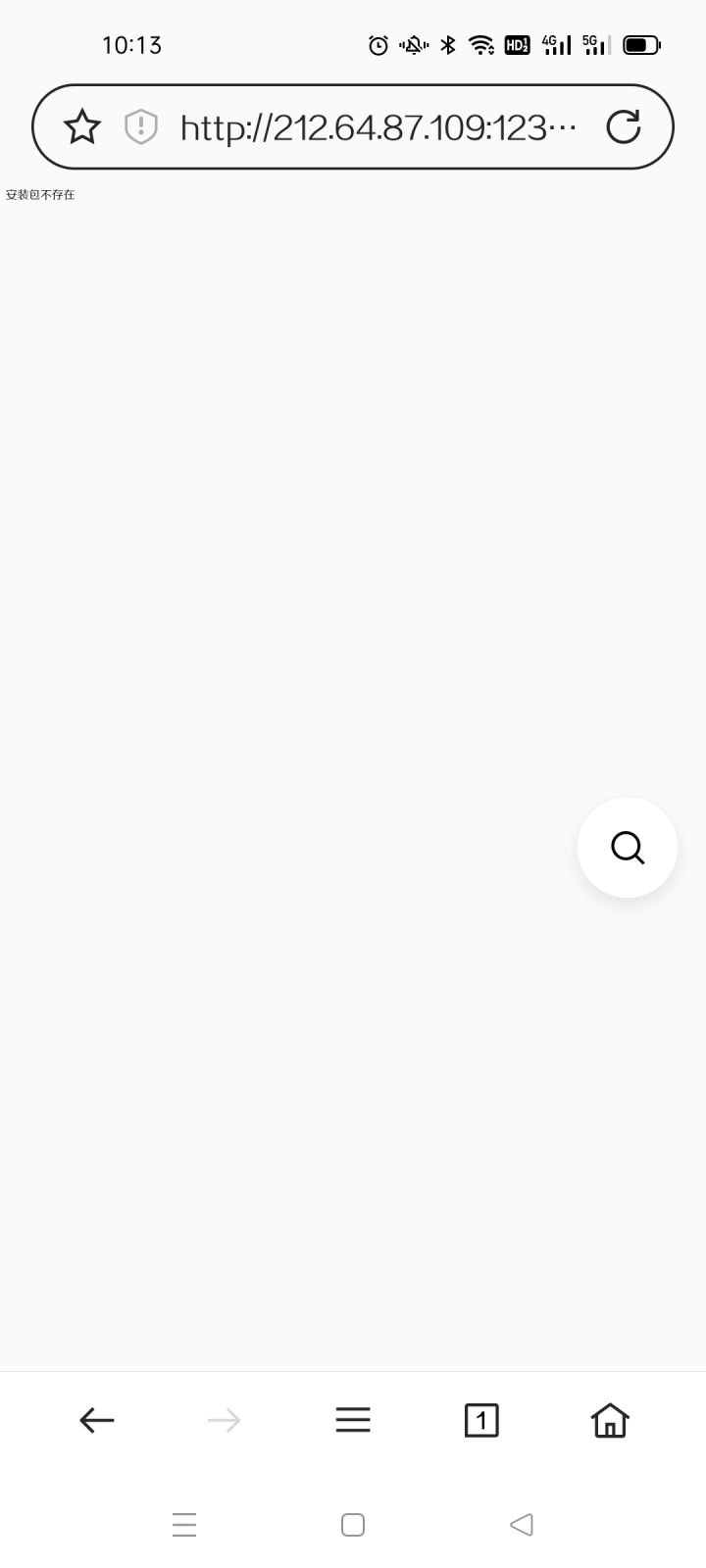
Task: Go to the browser home page
Action: coord(610,1420)
